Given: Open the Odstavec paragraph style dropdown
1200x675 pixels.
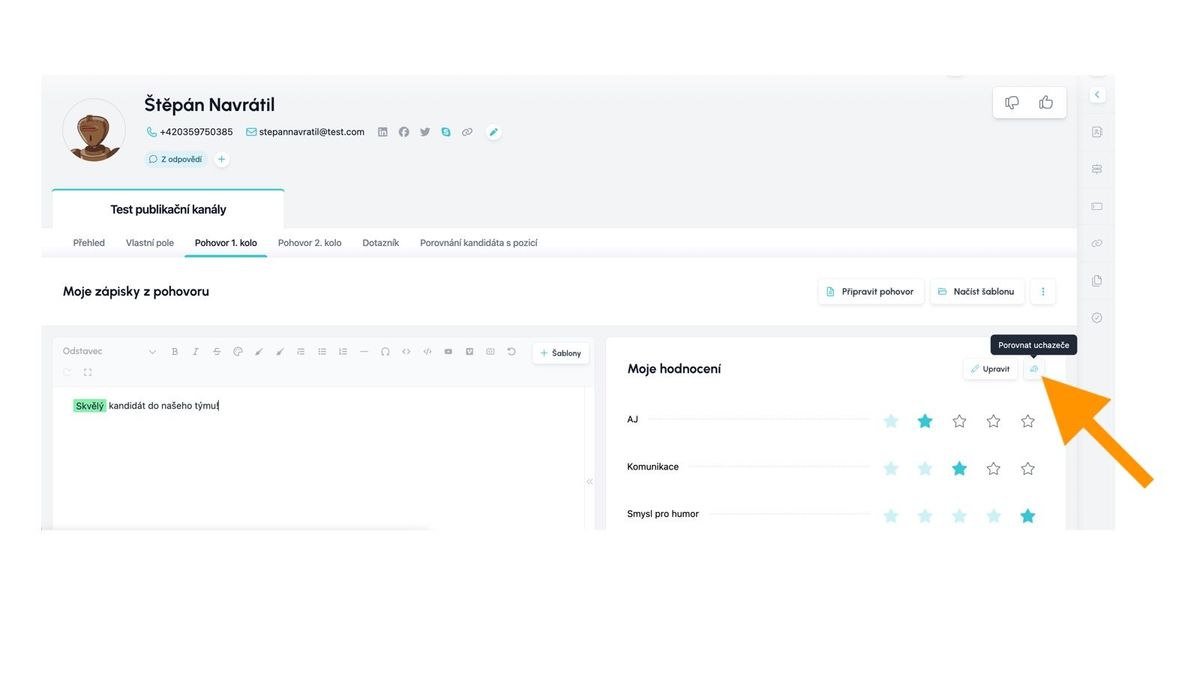Looking at the screenshot, I should (110, 352).
